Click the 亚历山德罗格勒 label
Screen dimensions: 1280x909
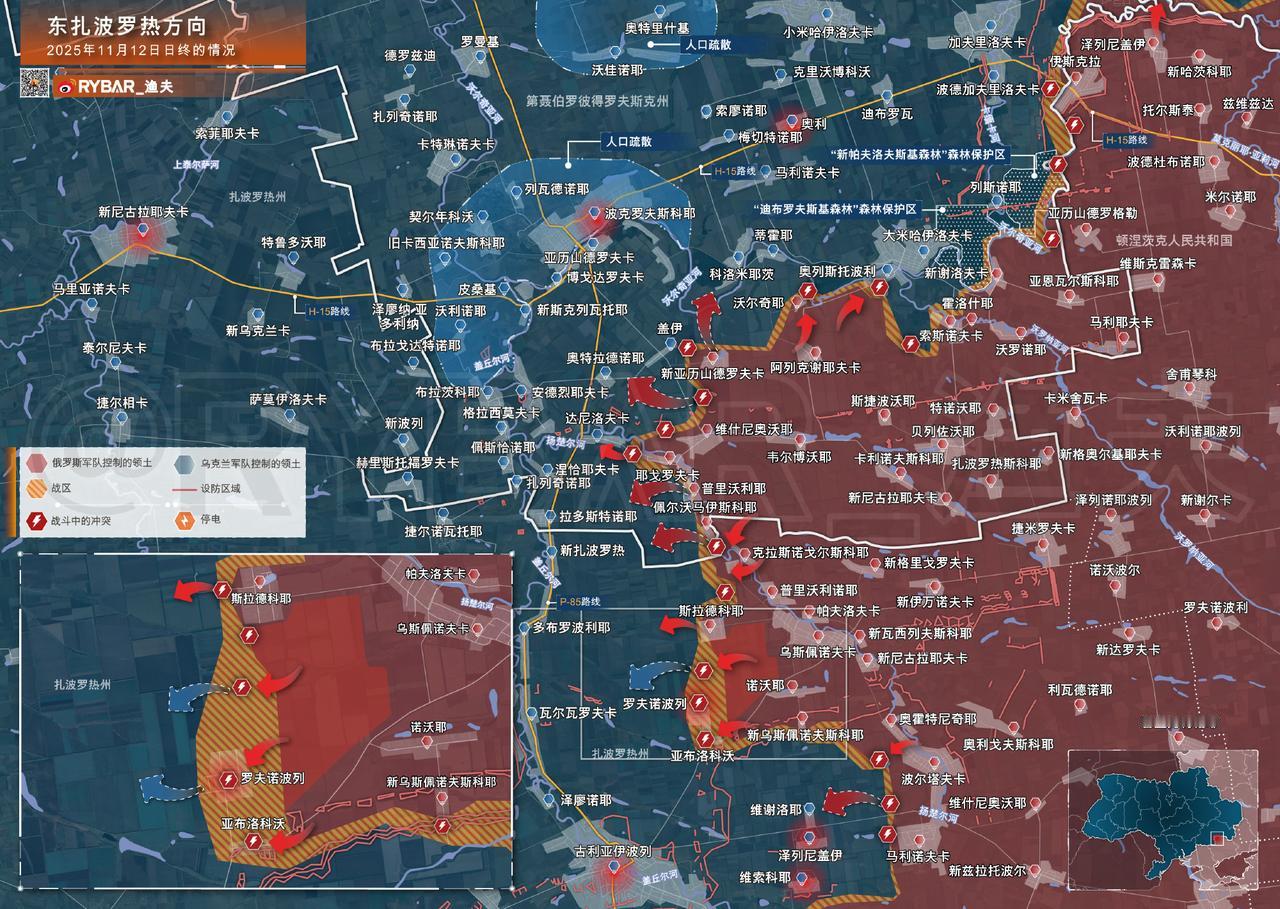coord(1092,214)
